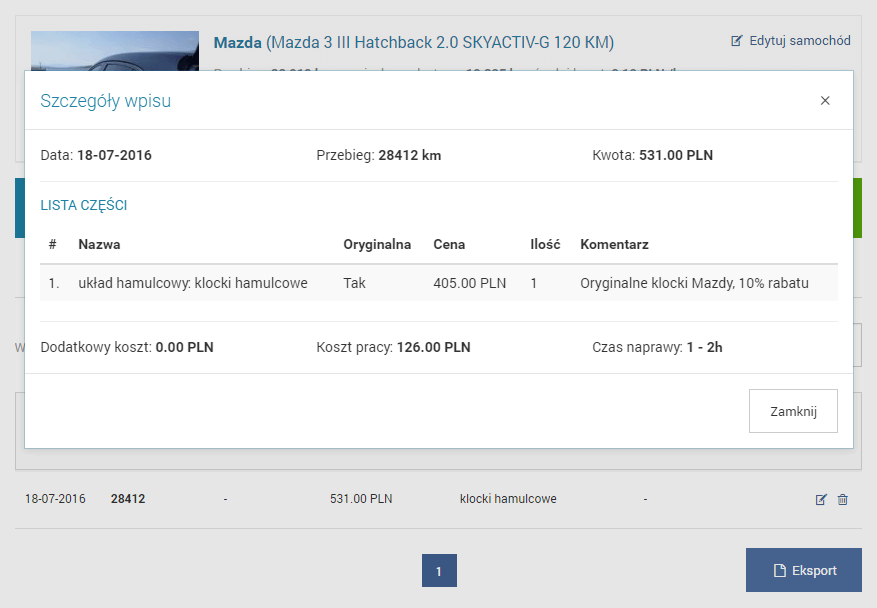This screenshot has height=608, width=877.
Task: Click the file icon on Eksport button
Action: (779, 571)
